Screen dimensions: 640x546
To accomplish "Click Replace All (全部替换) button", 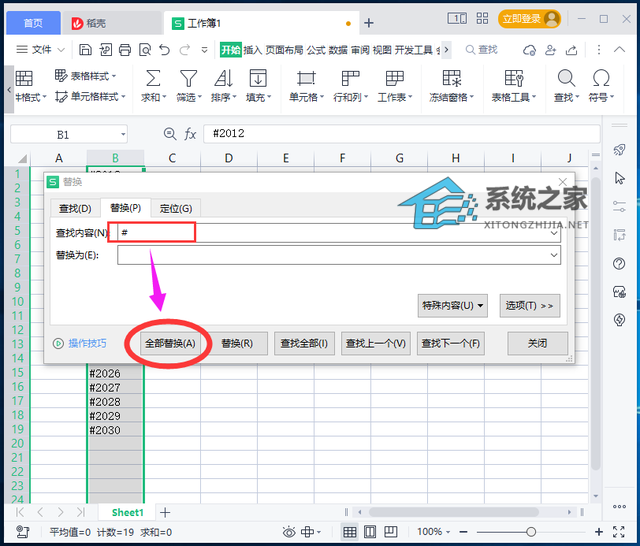I will coord(170,344).
